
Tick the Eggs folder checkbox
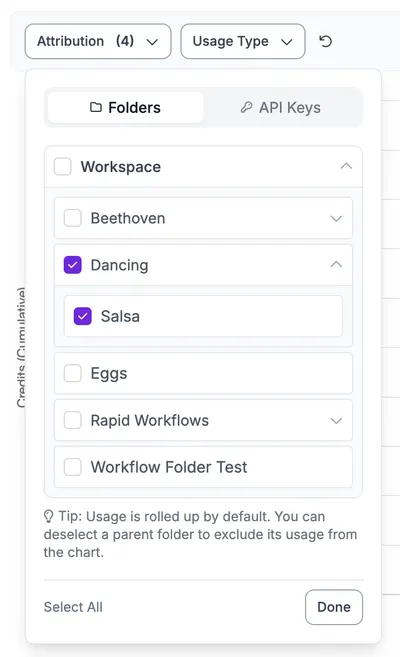point(72,373)
